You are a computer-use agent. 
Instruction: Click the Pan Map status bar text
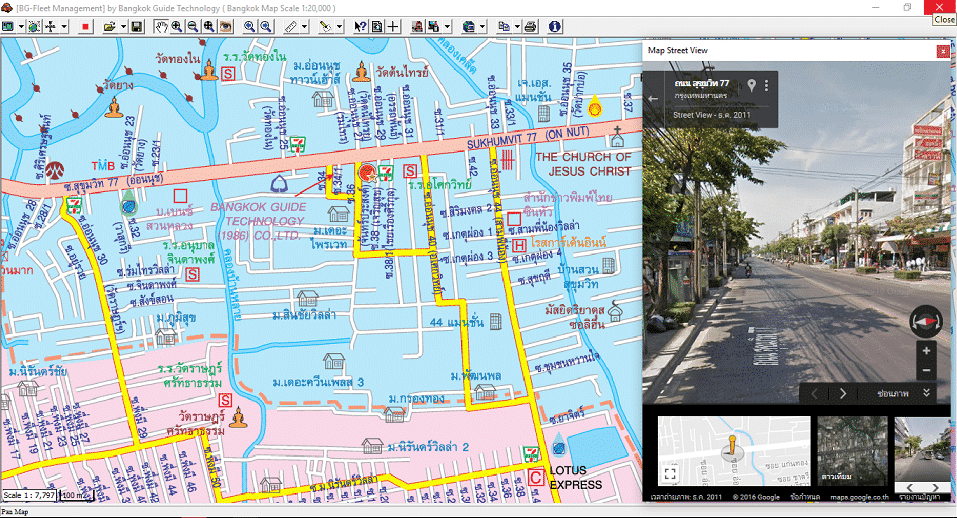click(15, 512)
